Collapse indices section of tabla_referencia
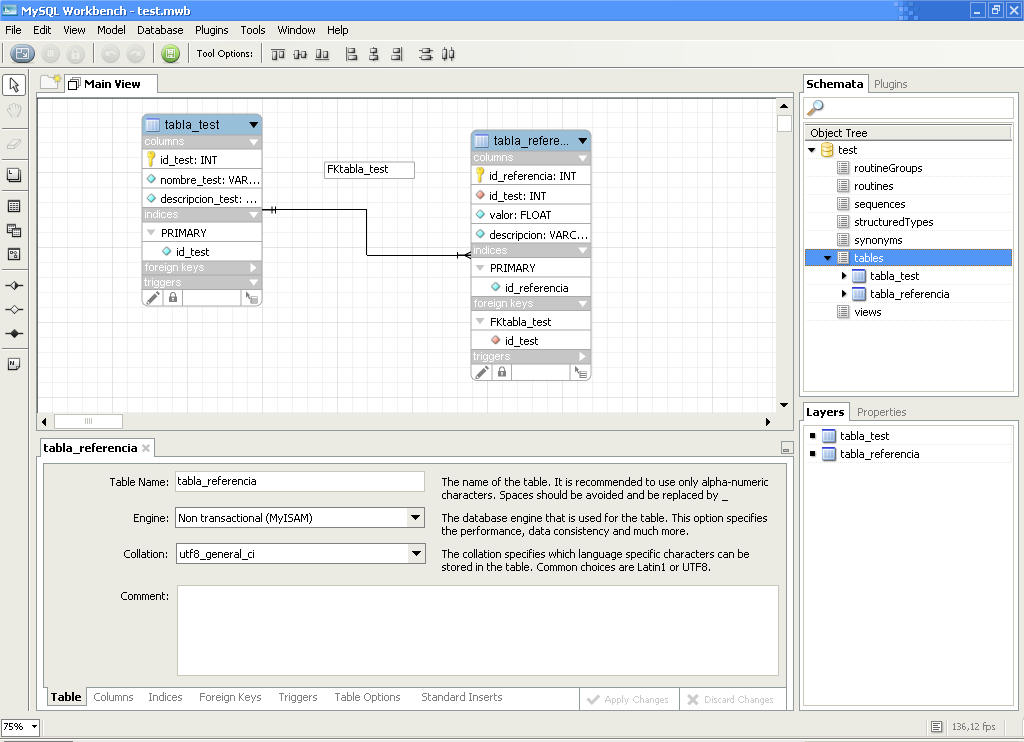1024x742 pixels. pyautogui.click(x=583, y=250)
